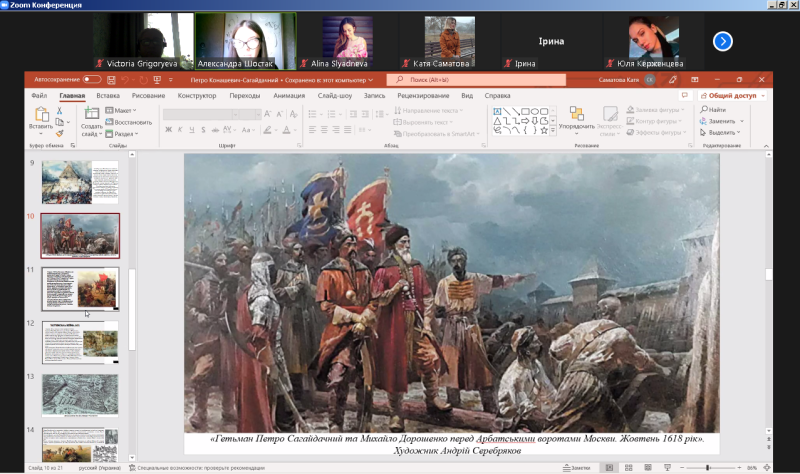Screen dimensions: 800x474
Task: Open the font name combo box
Action: (201, 114)
